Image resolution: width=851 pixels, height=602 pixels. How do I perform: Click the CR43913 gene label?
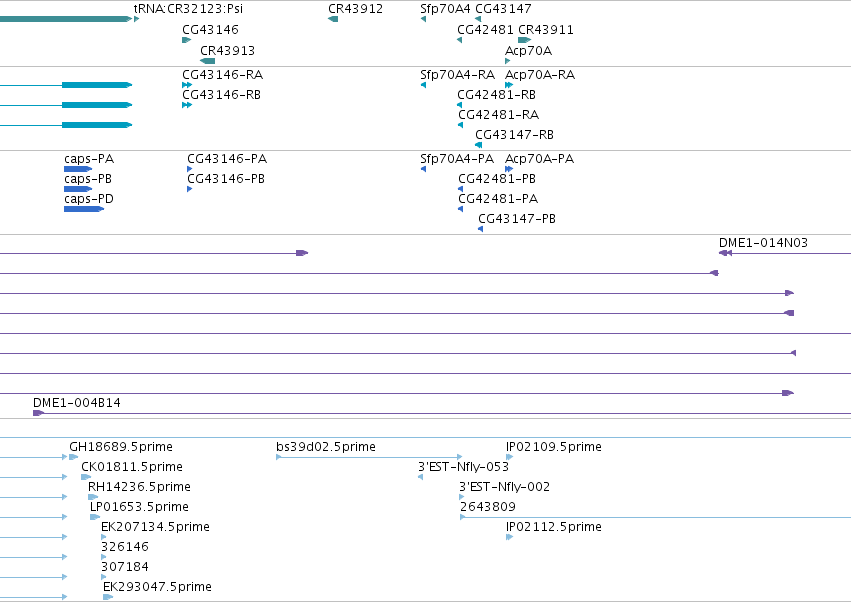pyautogui.click(x=227, y=50)
